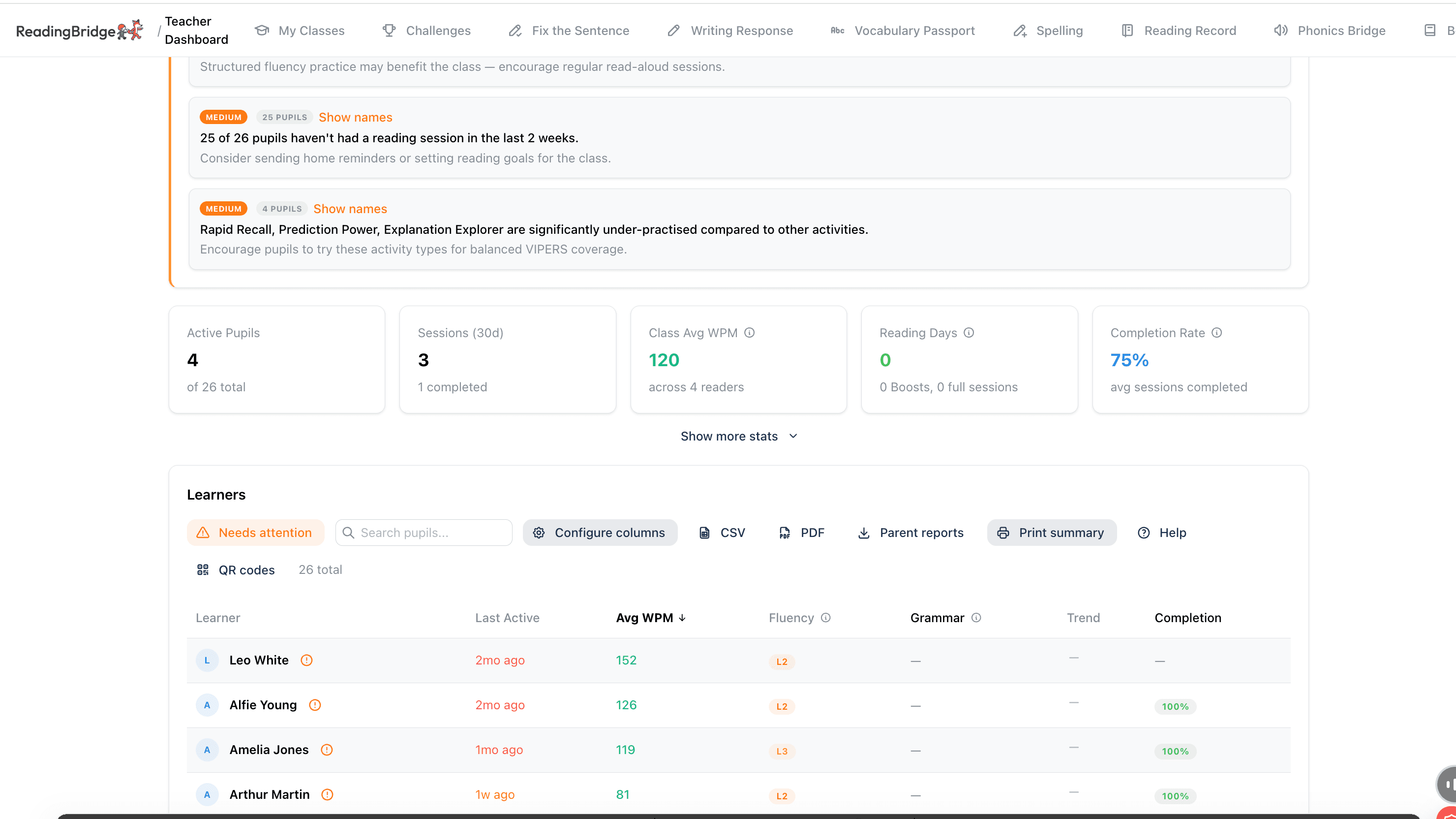Open Leo White's learner row
1456x819 pixels.
[738, 660]
